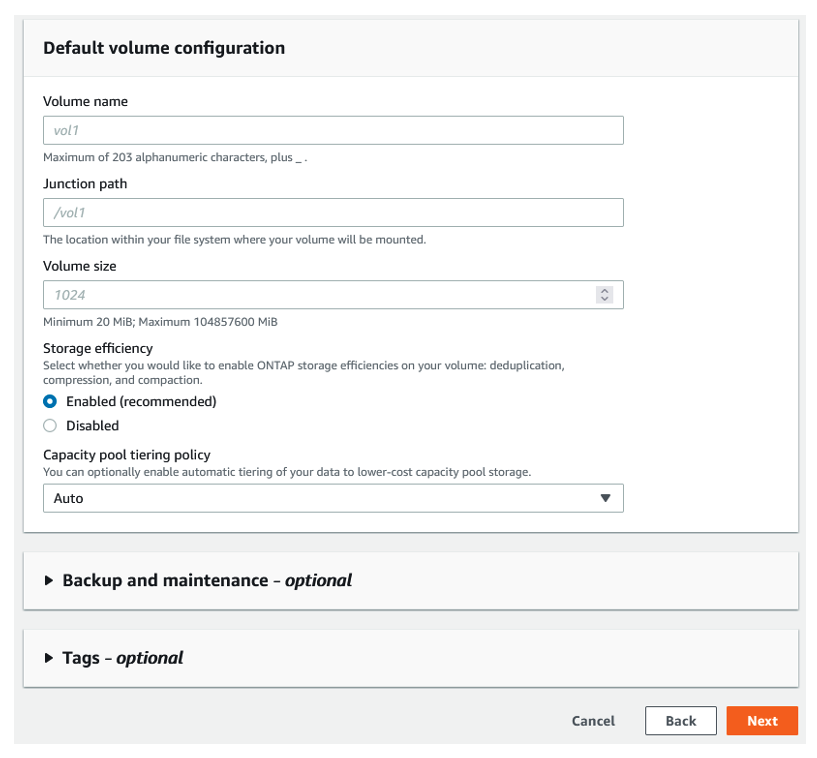
Task: Click the 'Enabled (recommended)' option label
Action: (x=141, y=401)
